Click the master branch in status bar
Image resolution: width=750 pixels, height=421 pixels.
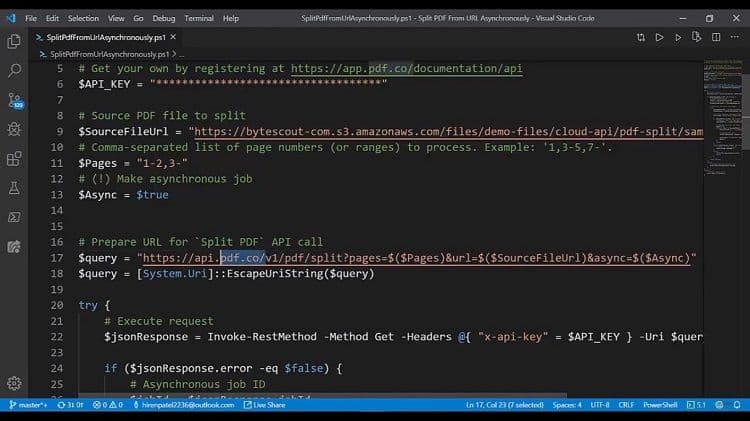[28, 405]
